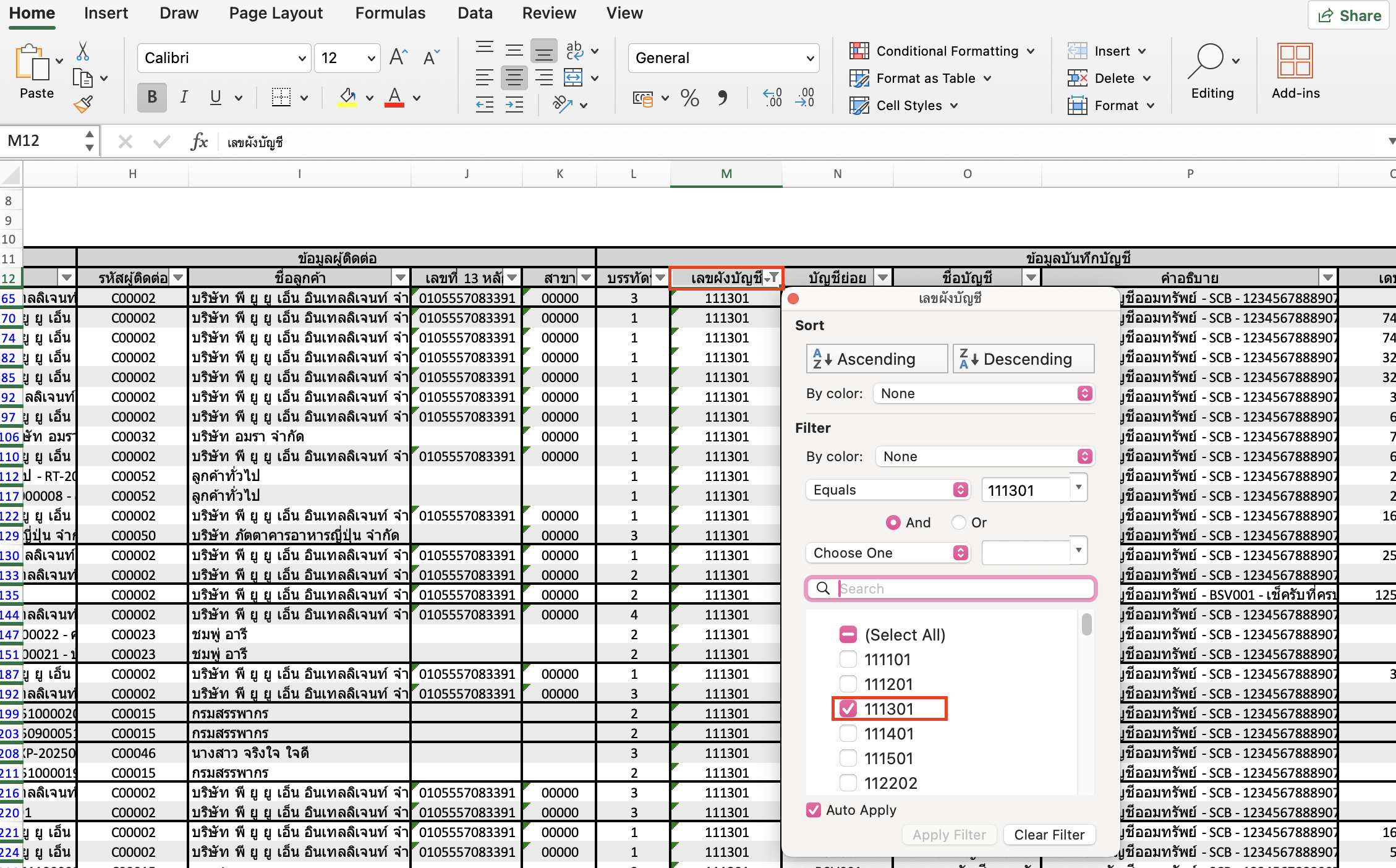Uncheck the 111301 filter checkbox
This screenshot has width=1396, height=868.
848,708
